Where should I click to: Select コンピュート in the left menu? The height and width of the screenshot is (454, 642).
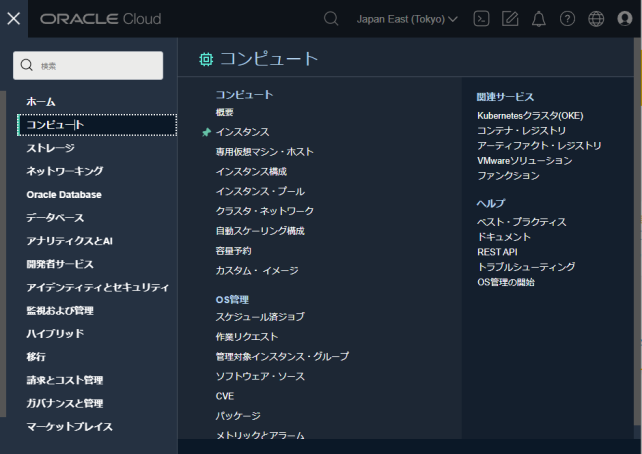point(97,125)
